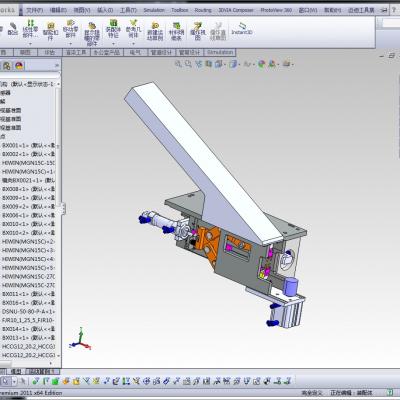The height and width of the screenshot is (400, 400).
Task: Click the View Orientation cube icon
Action: 219,63
